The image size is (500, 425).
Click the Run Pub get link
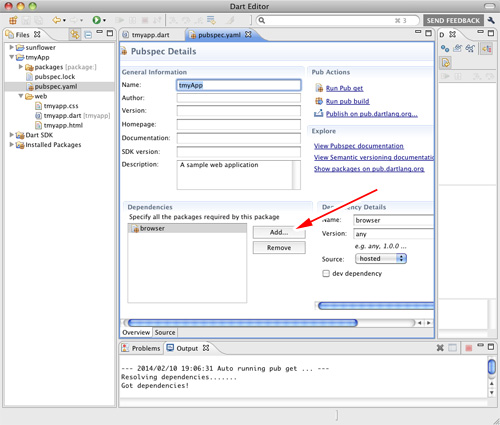coord(344,88)
